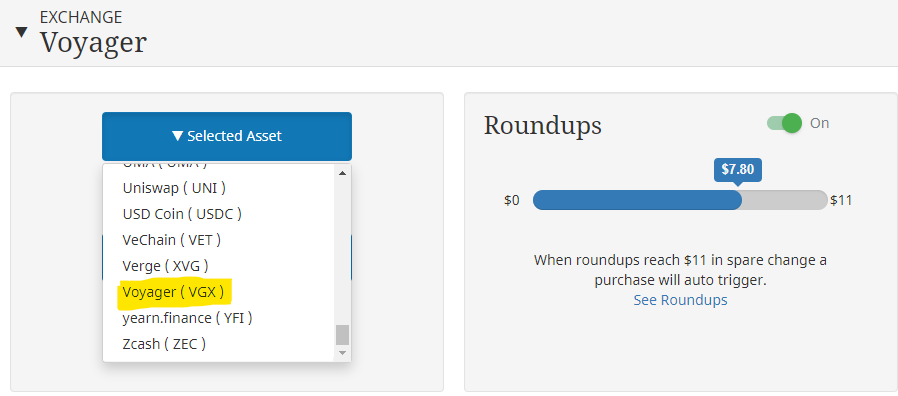898x396 pixels.
Task: Click the dropdown list scroll up arrow
Action: pos(342,173)
